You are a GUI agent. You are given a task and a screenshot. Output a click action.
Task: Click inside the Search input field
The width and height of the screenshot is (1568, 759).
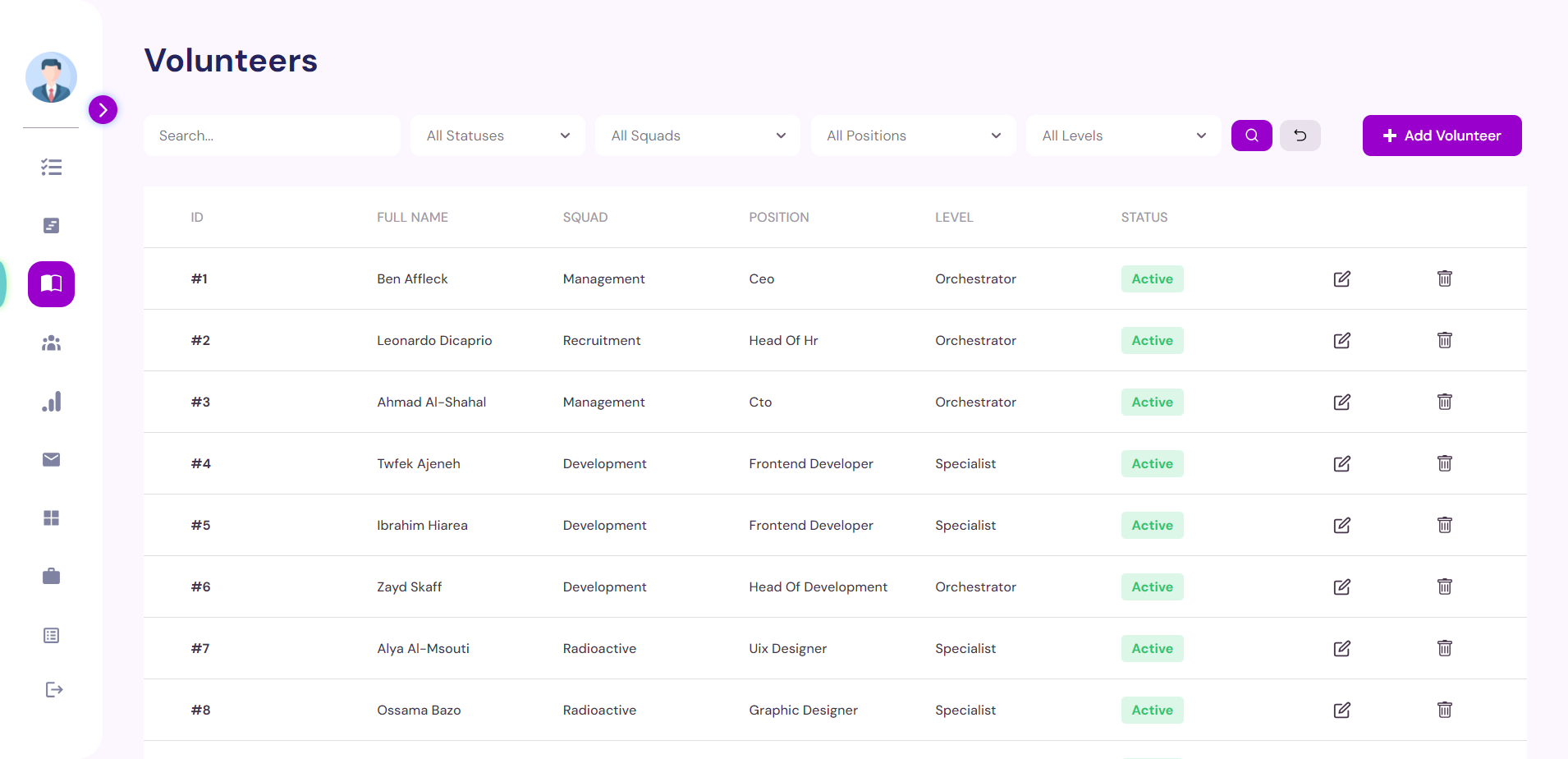(x=272, y=136)
